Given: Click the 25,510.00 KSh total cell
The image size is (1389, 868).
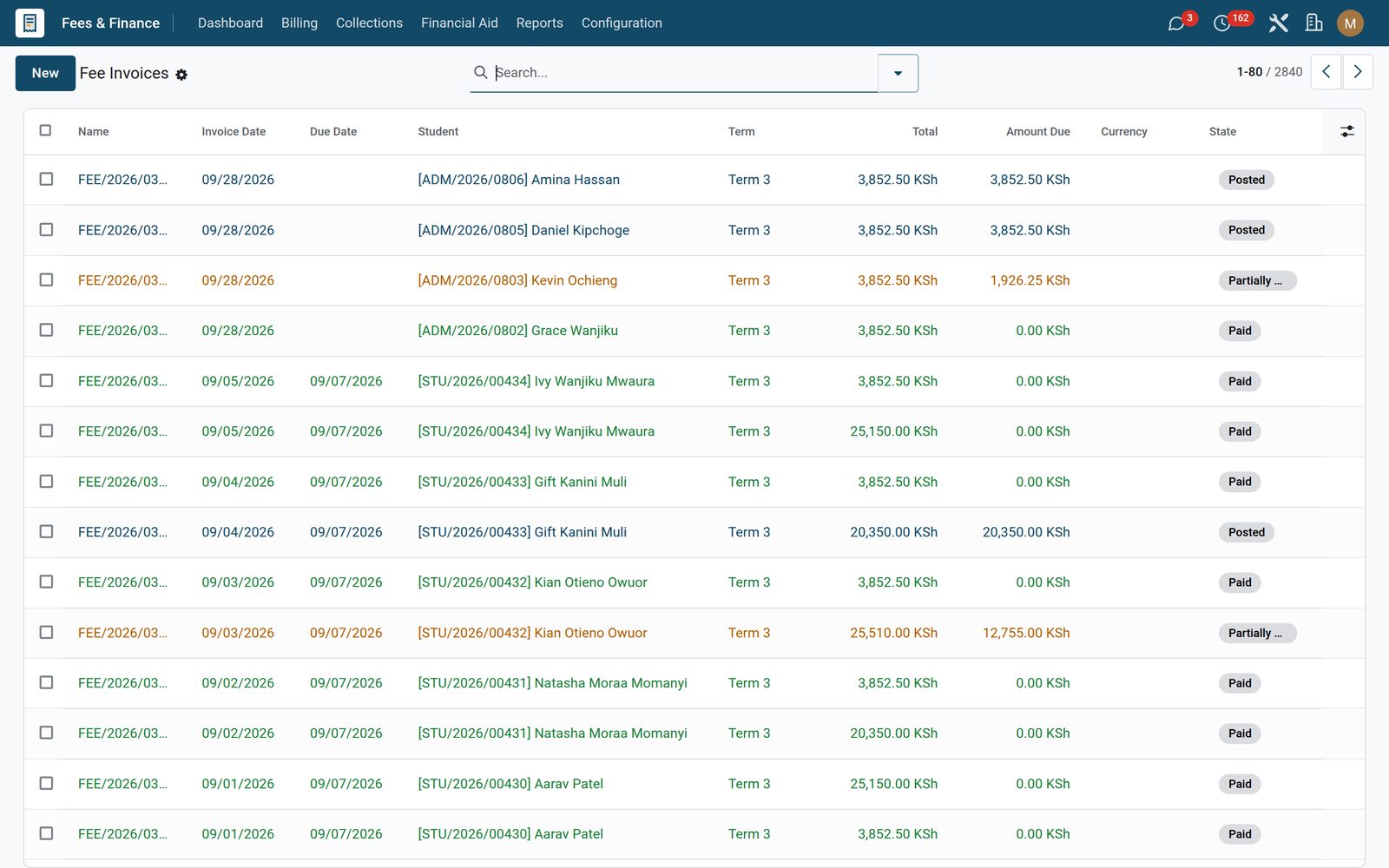Looking at the screenshot, I should [893, 633].
